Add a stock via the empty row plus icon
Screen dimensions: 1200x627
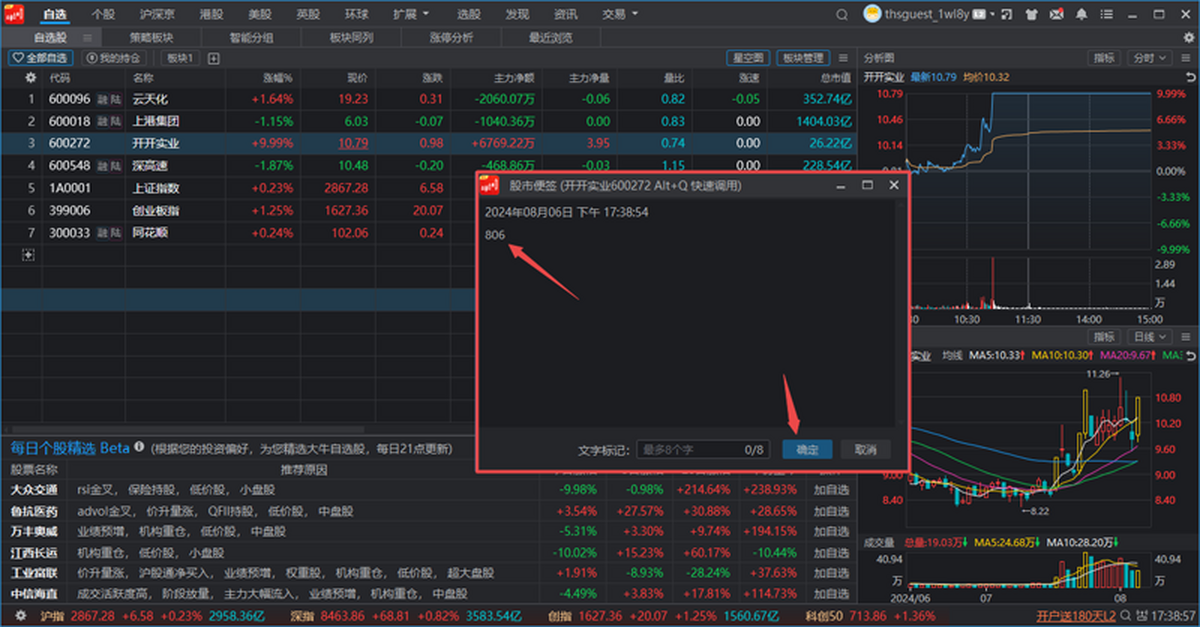[28, 255]
